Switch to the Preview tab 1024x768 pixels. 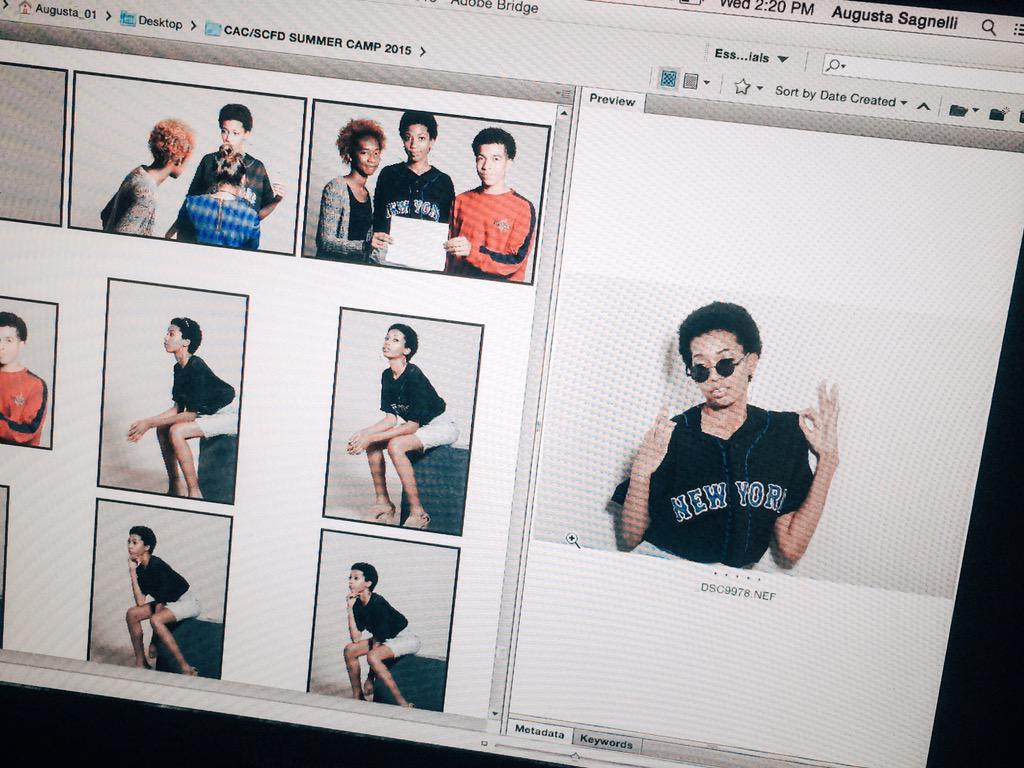coord(612,100)
